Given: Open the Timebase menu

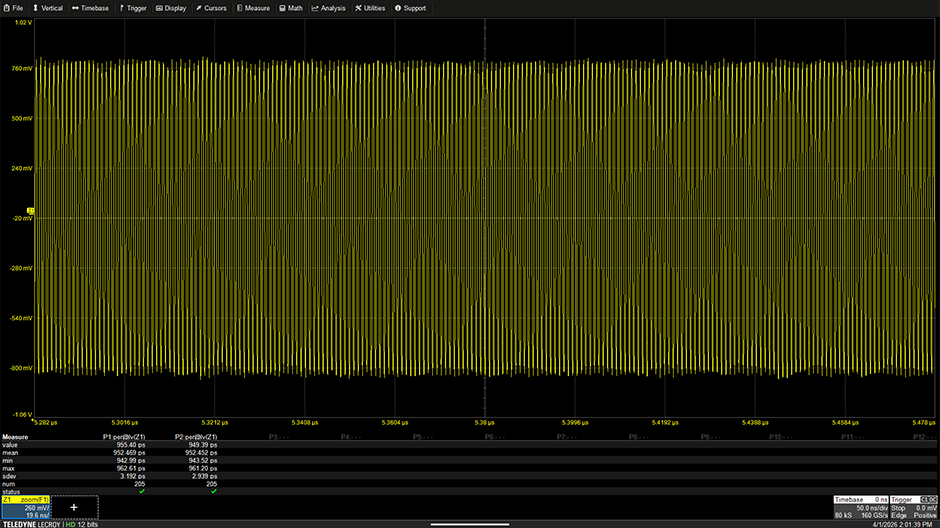Looking at the screenshot, I should (91, 8).
